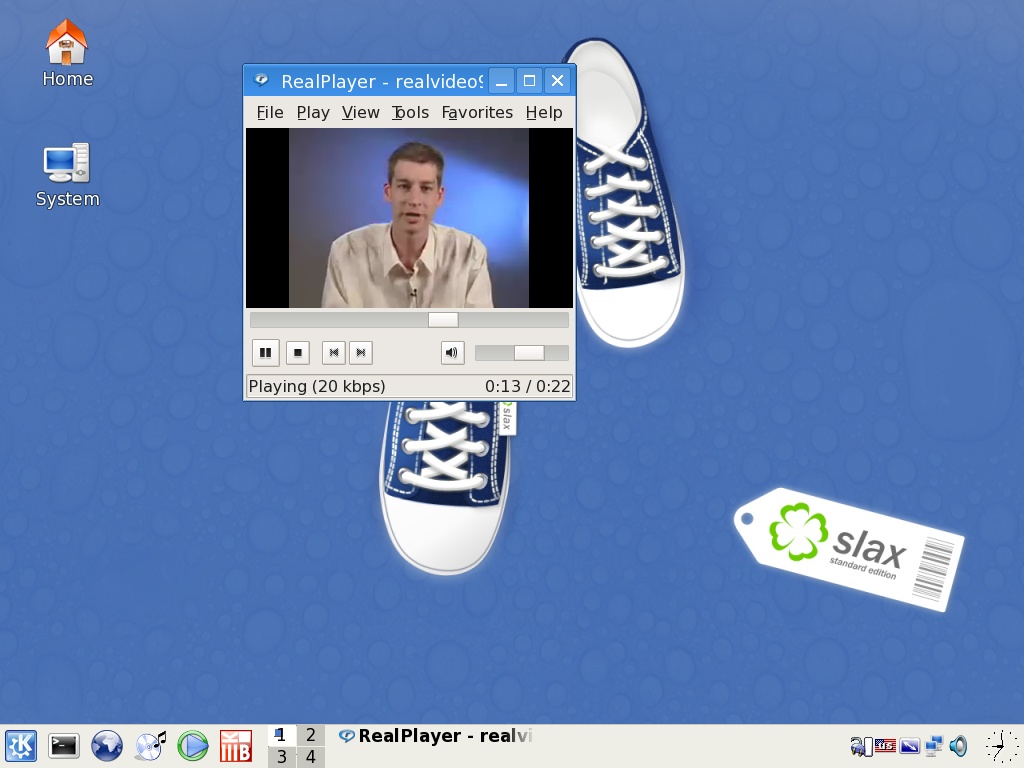Launch the CD music player icon
Screen dimensions: 1024x768
[x=150, y=746]
